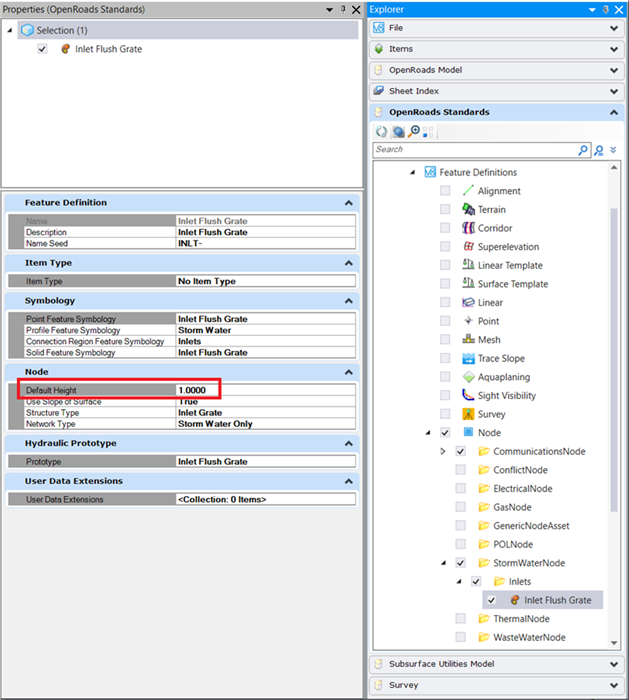Click into the Explorer Search field
This screenshot has height=700, width=629.
click(474, 150)
